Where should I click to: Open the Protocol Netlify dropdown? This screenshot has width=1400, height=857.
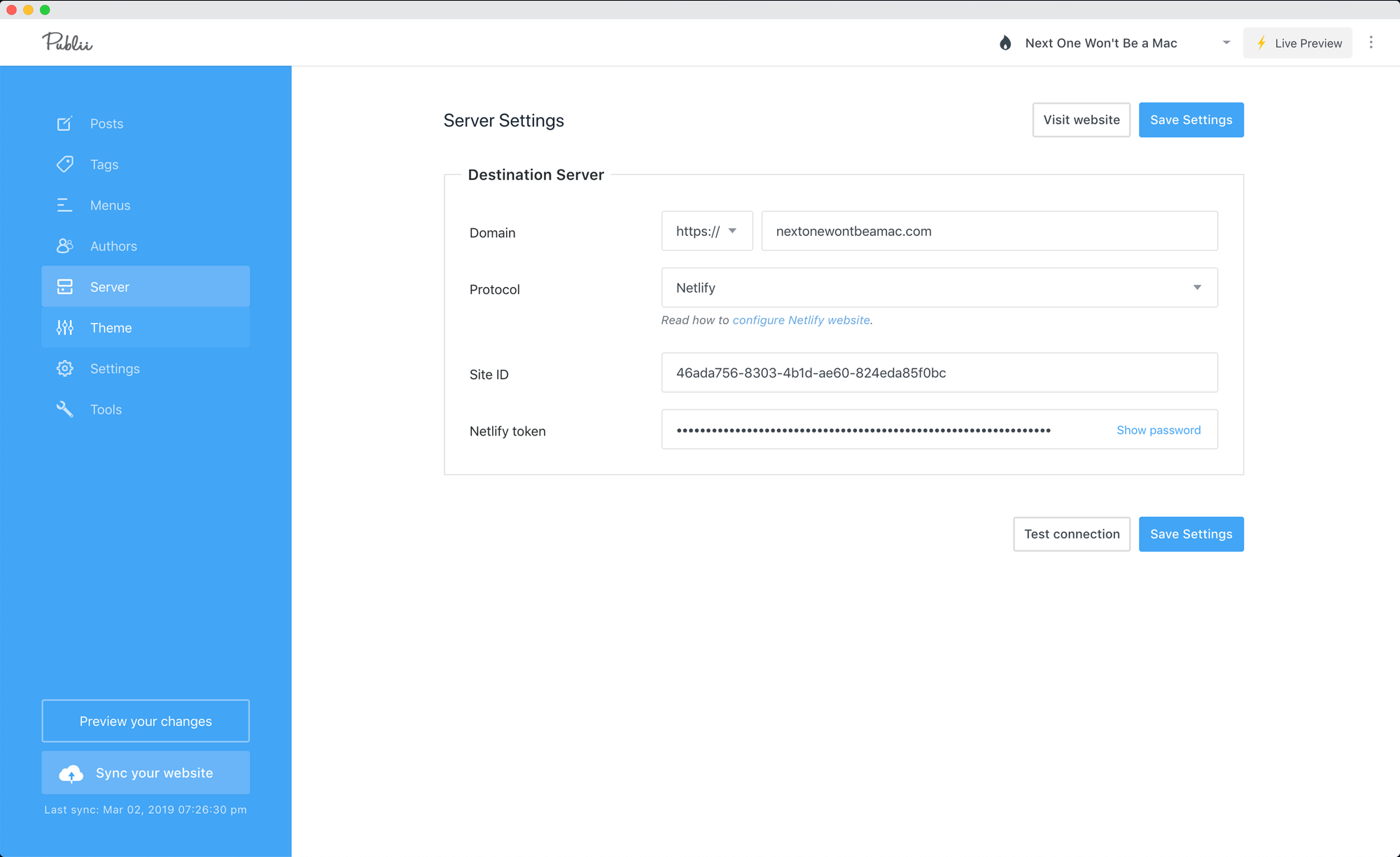coord(939,288)
